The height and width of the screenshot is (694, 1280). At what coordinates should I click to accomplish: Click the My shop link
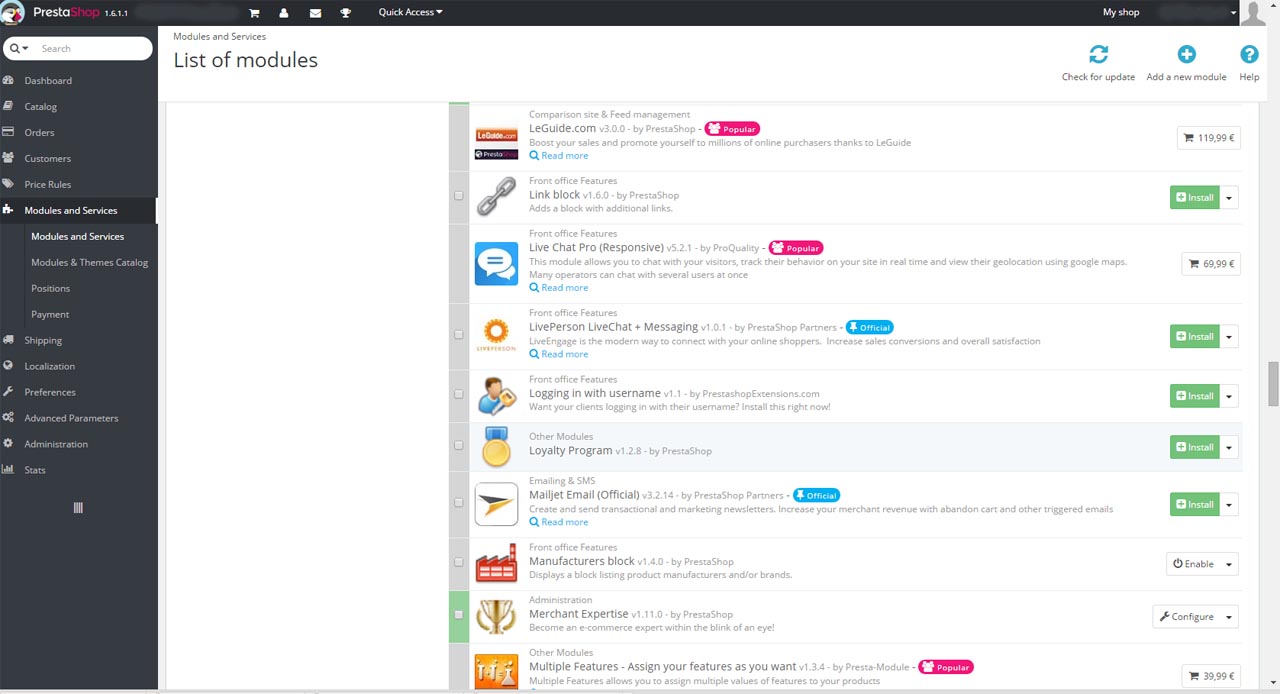pos(1121,12)
